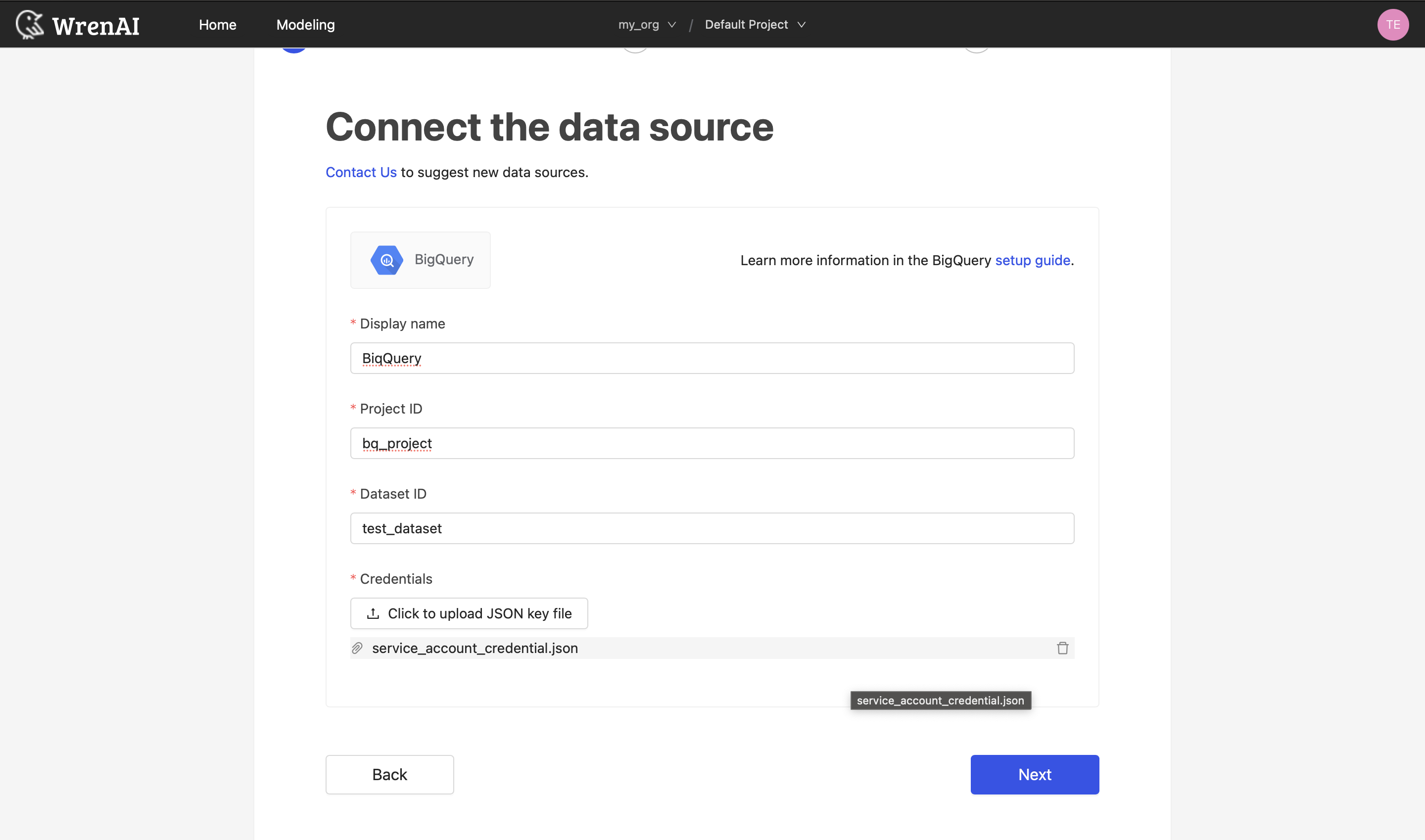The height and width of the screenshot is (840, 1425).
Task: Click to upload JSON key file
Action: click(469, 613)
